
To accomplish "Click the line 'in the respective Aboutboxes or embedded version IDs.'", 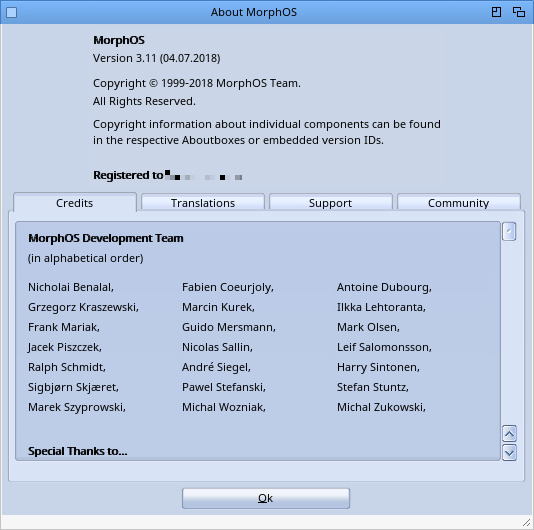I will (238, 140).
